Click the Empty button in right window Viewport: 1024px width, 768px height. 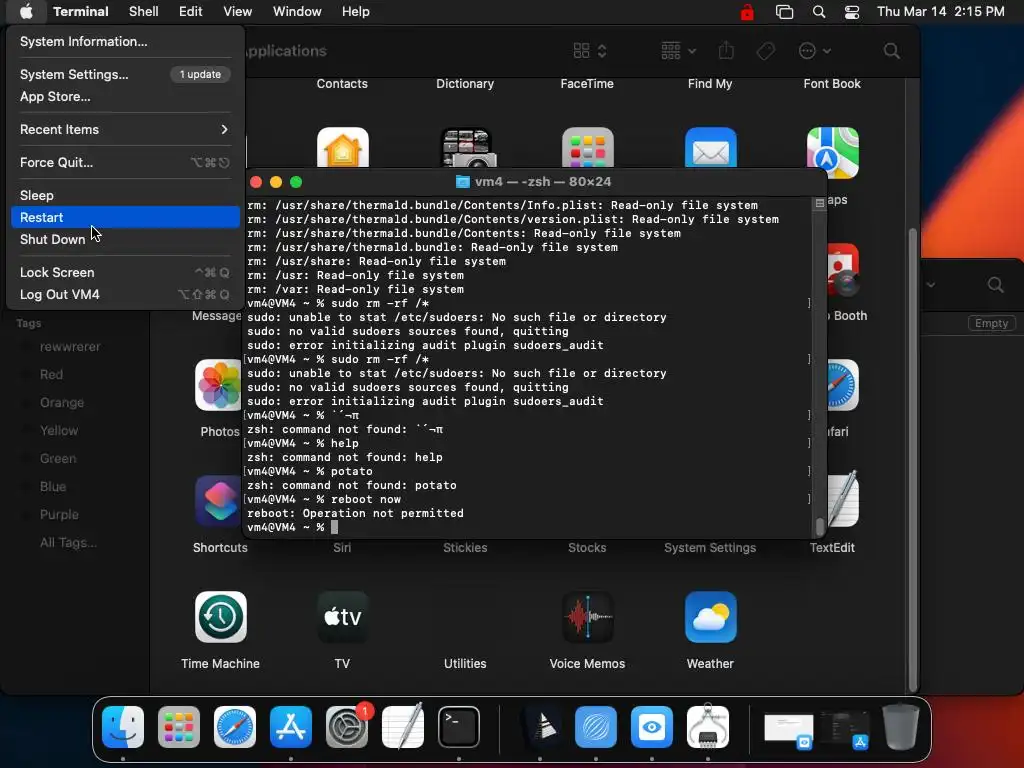coord(991,323)
